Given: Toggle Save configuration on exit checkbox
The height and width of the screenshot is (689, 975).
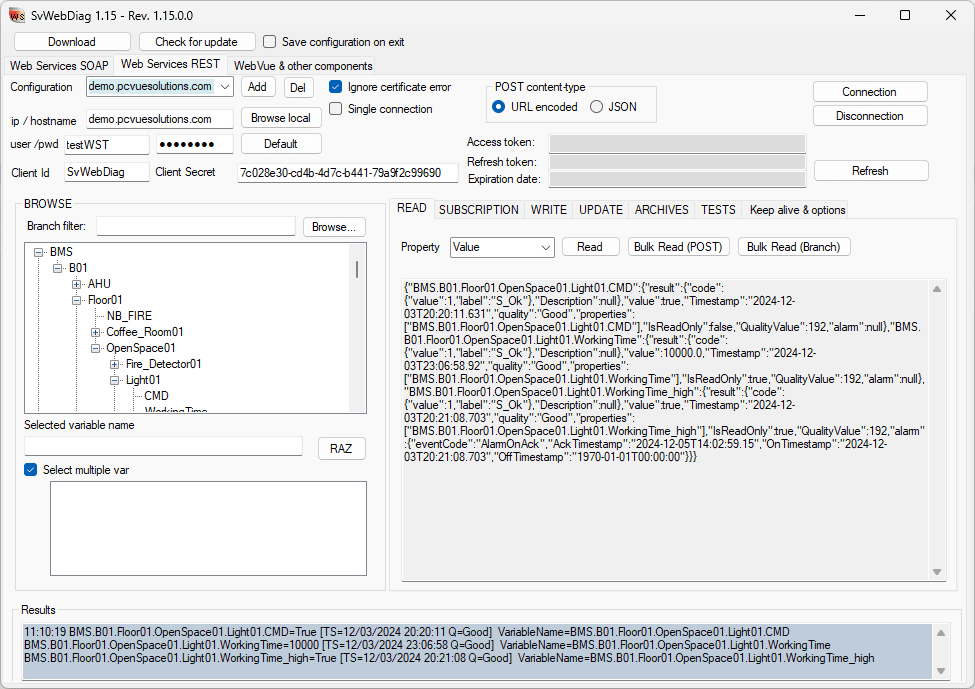Looking at the screenshot, I should (269, 42).
